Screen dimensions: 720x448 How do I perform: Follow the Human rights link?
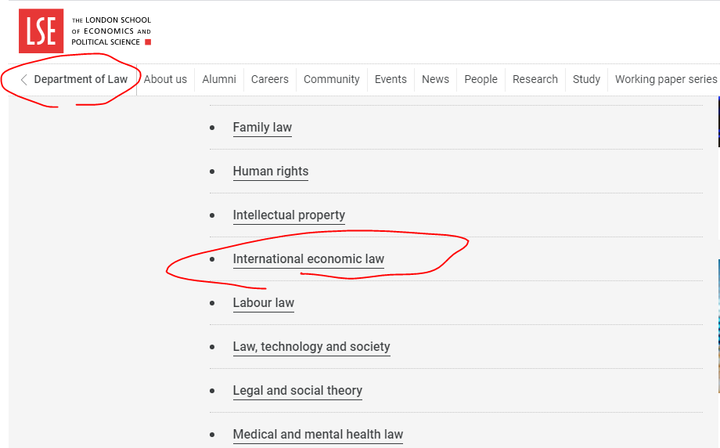coord(270,171)
